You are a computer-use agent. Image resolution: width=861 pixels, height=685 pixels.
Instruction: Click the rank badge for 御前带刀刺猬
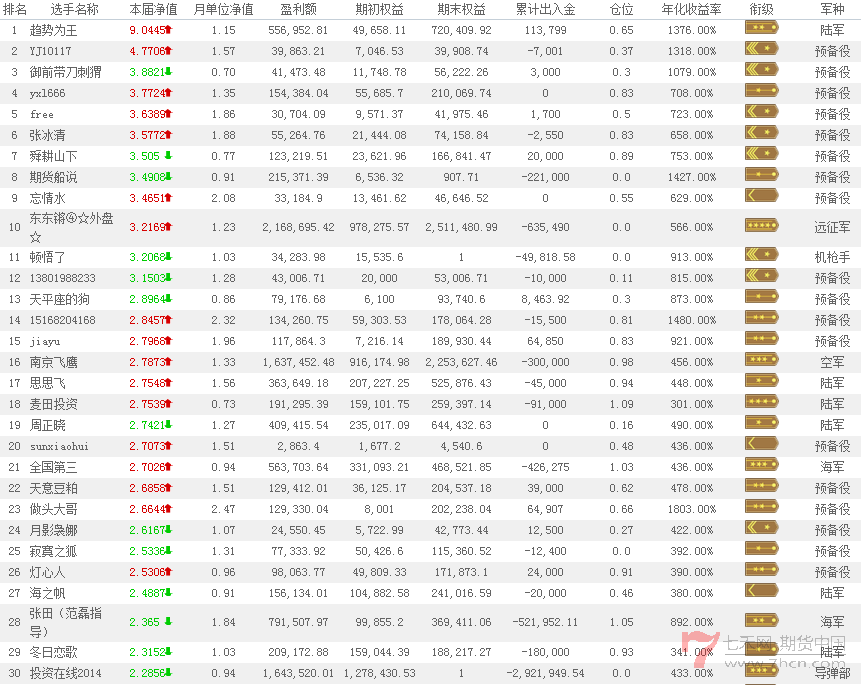click(762, 70)
